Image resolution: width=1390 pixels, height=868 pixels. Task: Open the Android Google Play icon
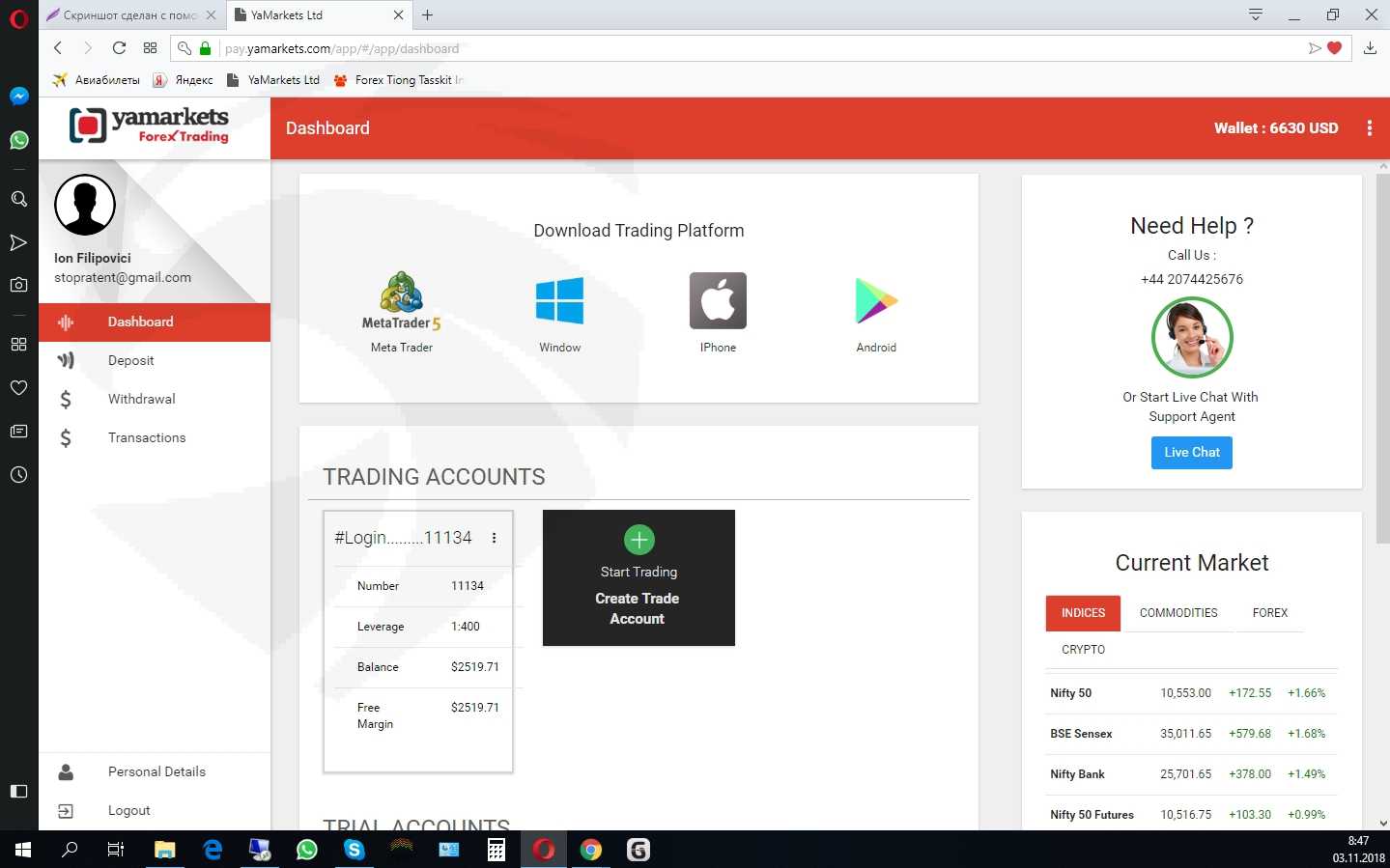876,300
